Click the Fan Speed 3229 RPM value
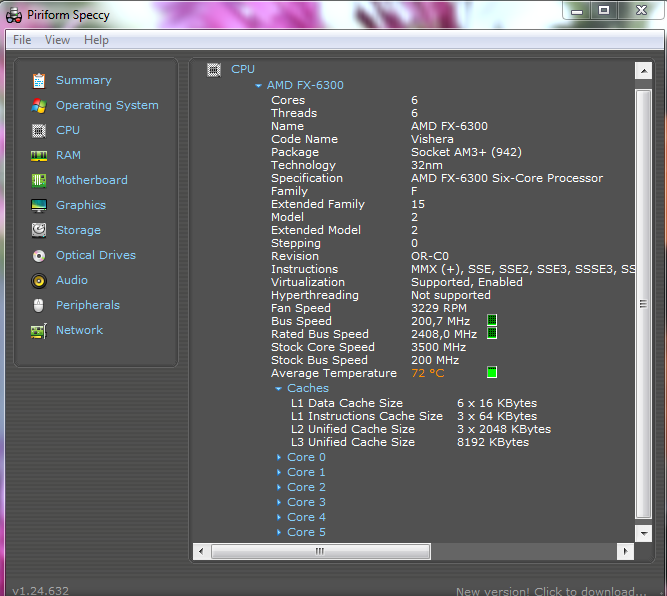Screen dimensions: 667x596 (439, 308)
